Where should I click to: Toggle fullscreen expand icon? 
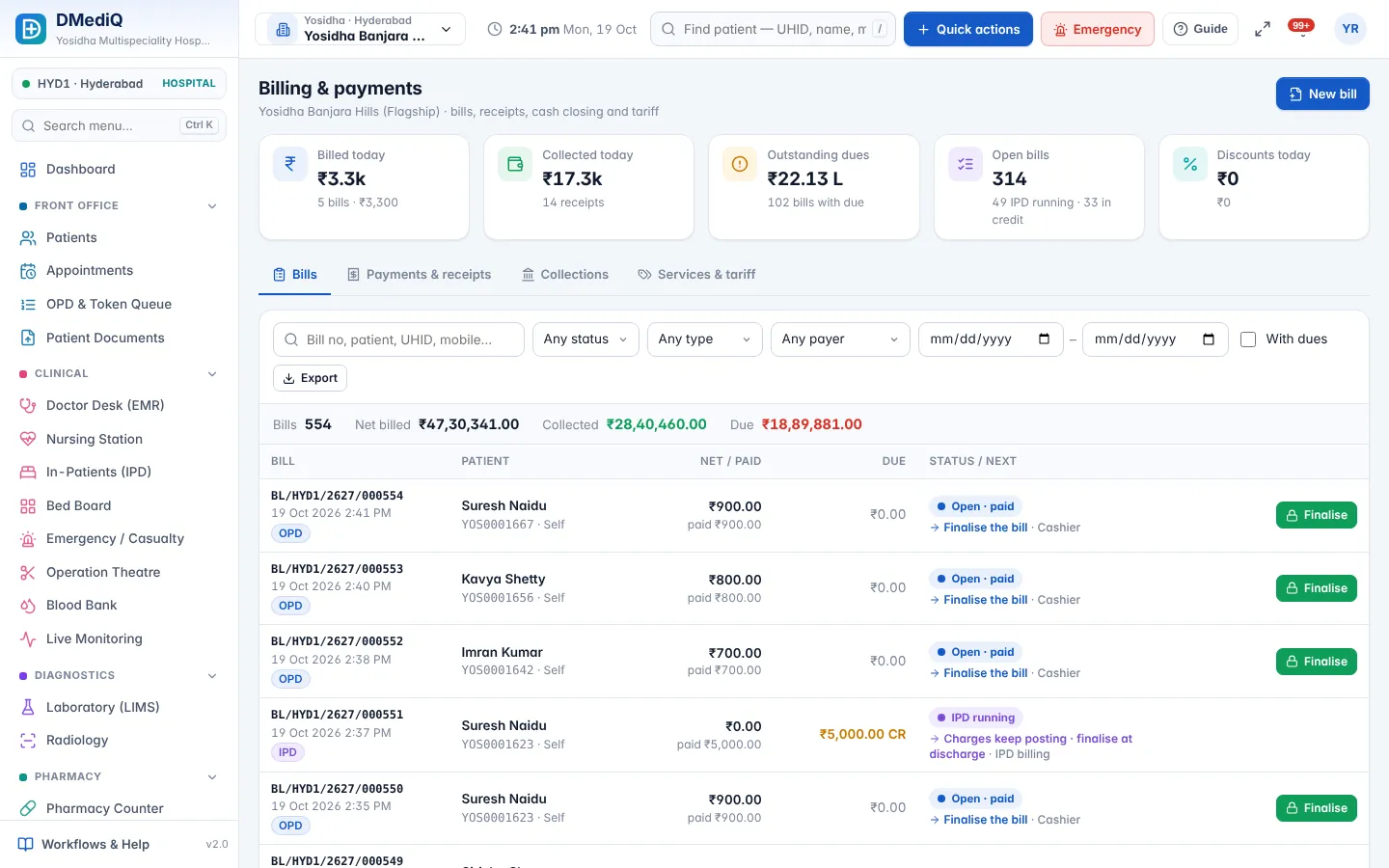click(x=1262, y=29)
